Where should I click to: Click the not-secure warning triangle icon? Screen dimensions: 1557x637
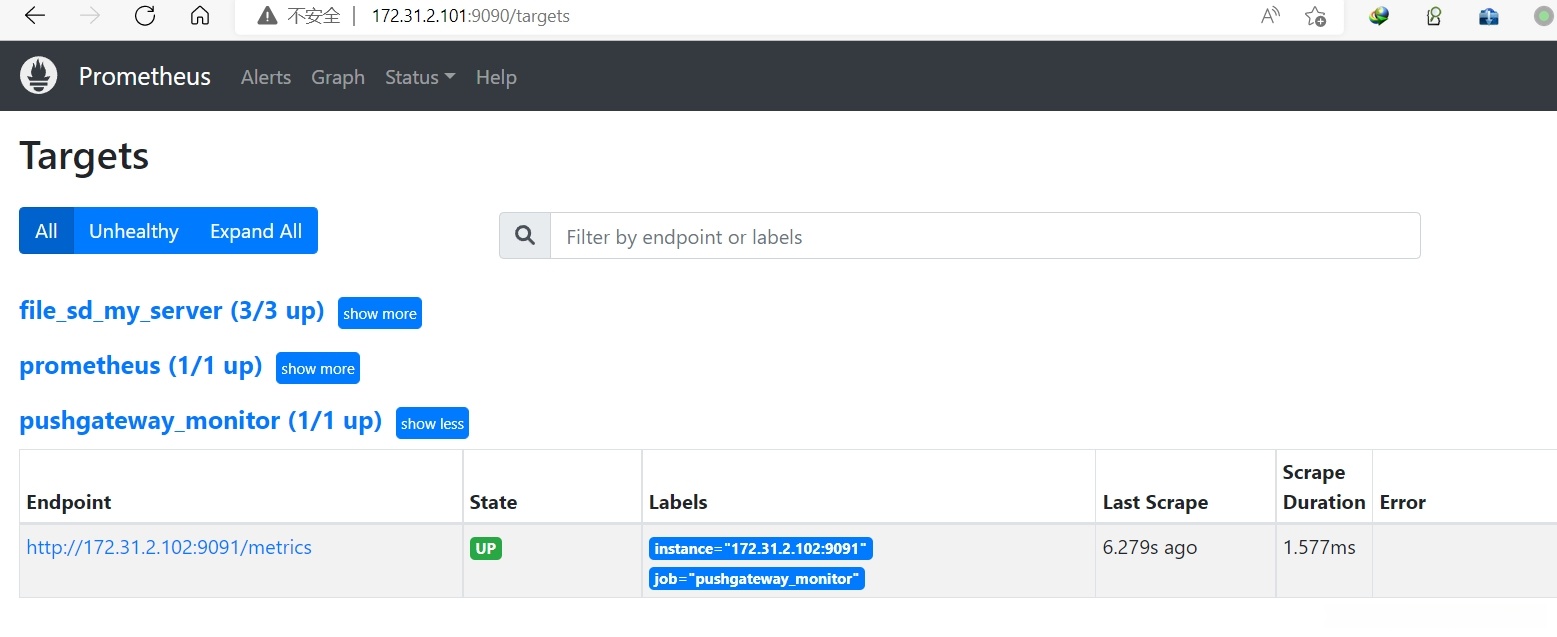pyautogui.click(x=266, y=16)
